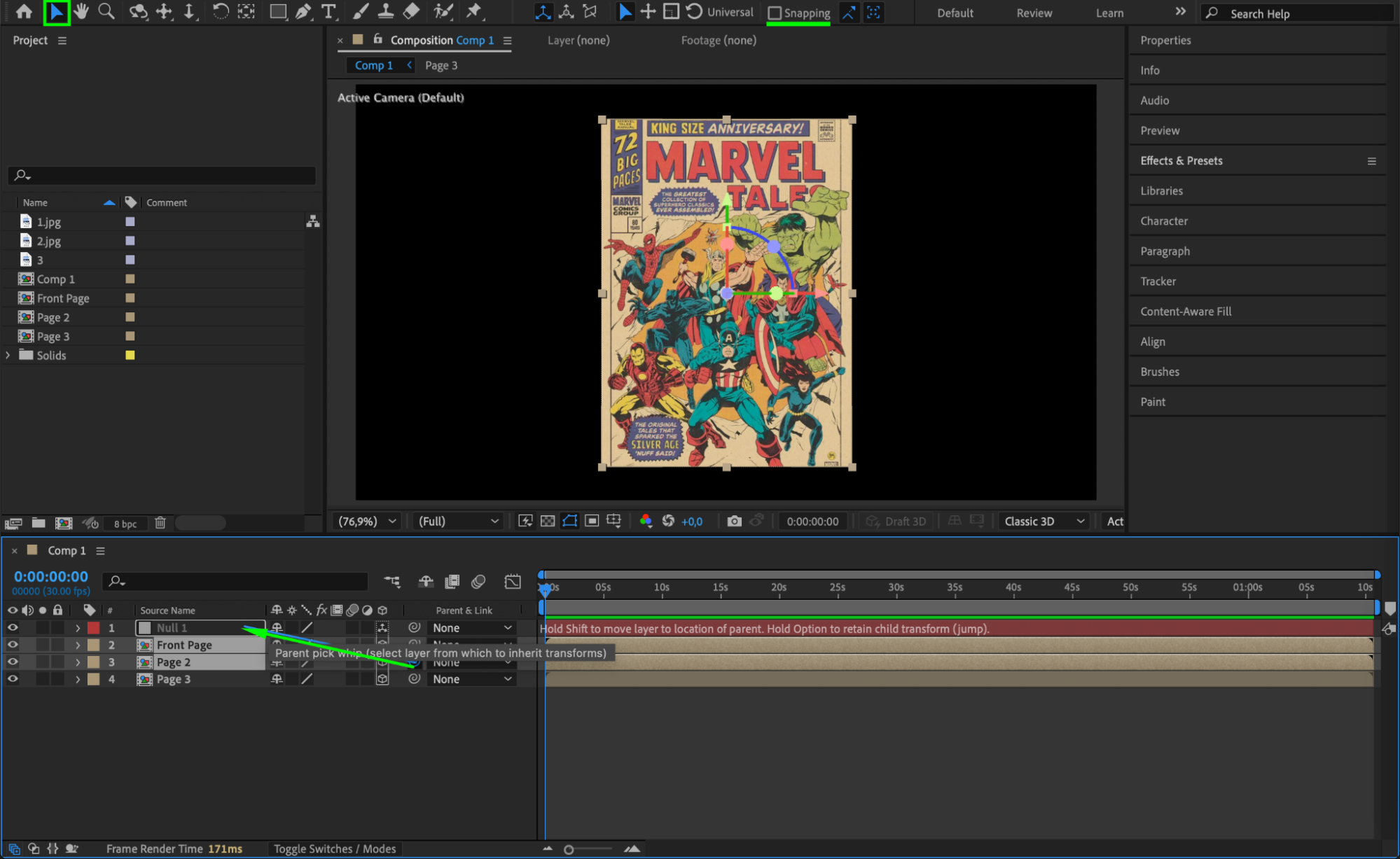Open the Effects & Presets panel
Viewport: 1400px width, 859px height.
[x=1181, y=160]
